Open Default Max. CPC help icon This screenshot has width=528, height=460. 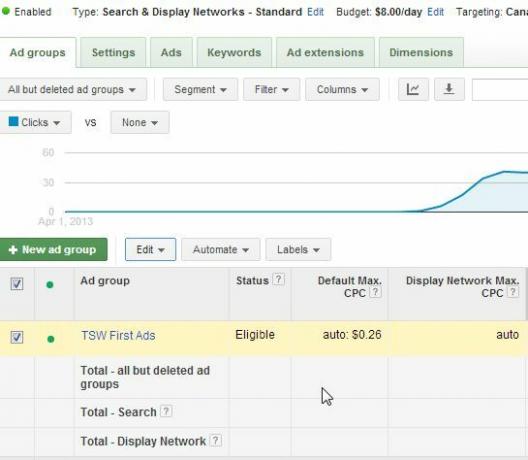point(376,292)
